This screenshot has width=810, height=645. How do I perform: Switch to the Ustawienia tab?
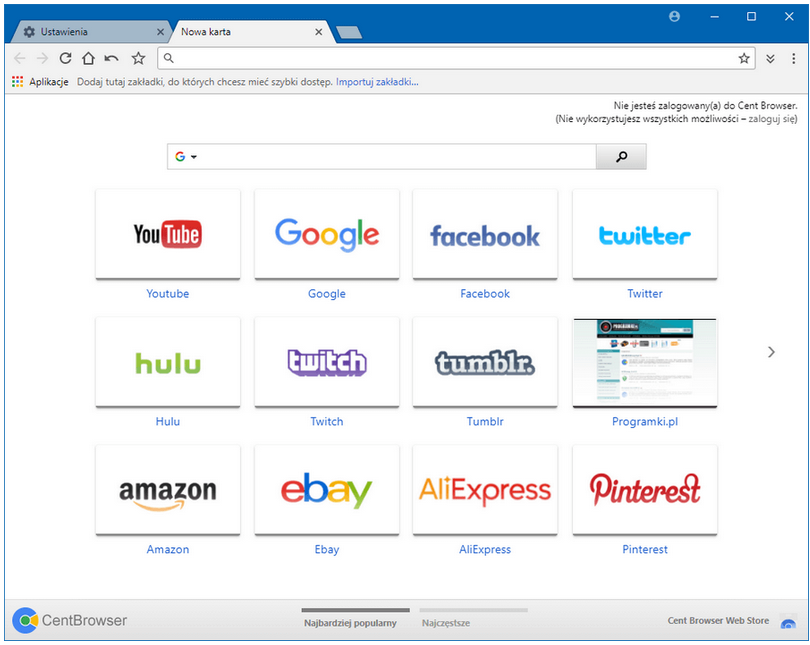tap(91, 32)
